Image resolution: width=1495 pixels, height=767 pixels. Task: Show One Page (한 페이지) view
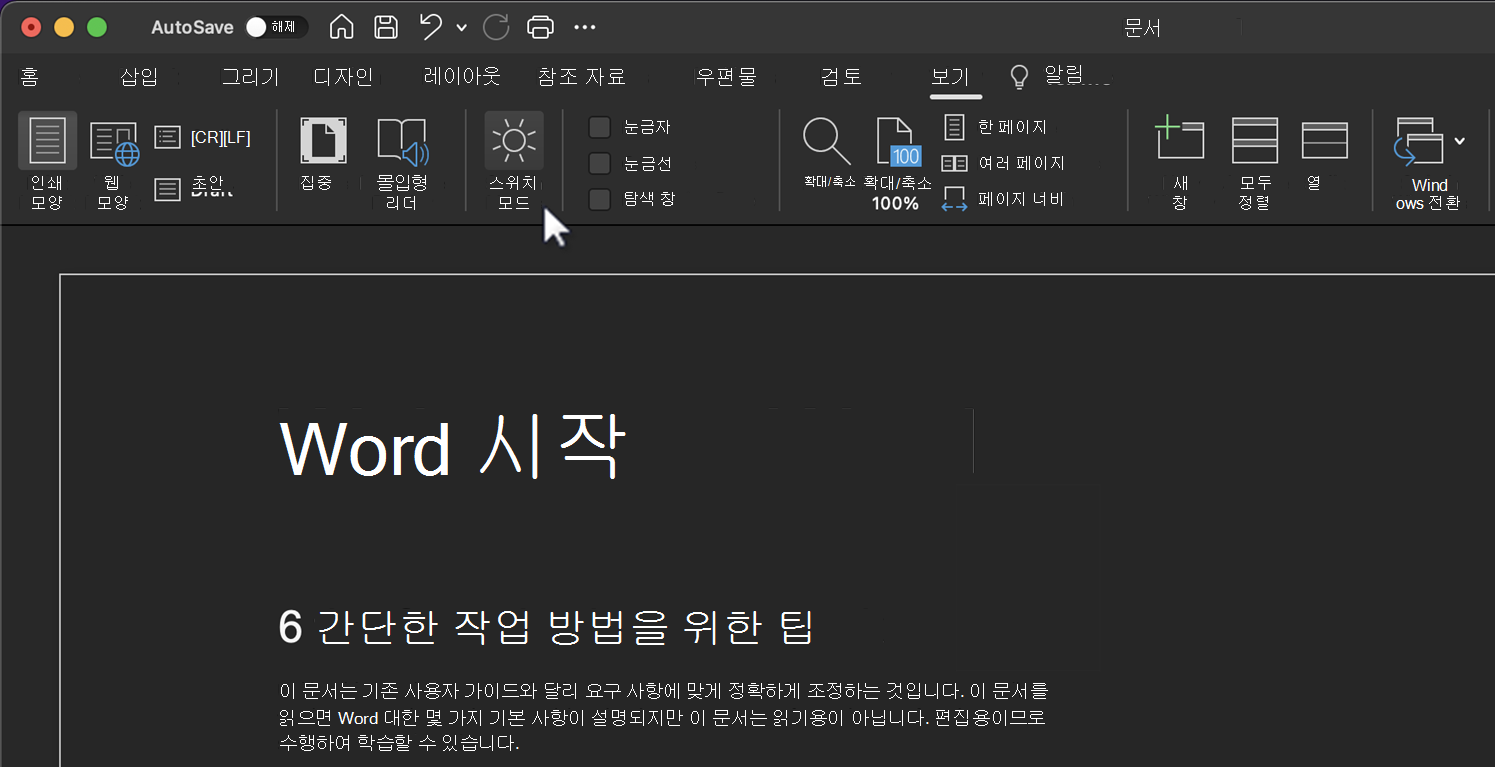tap(996, 127)
